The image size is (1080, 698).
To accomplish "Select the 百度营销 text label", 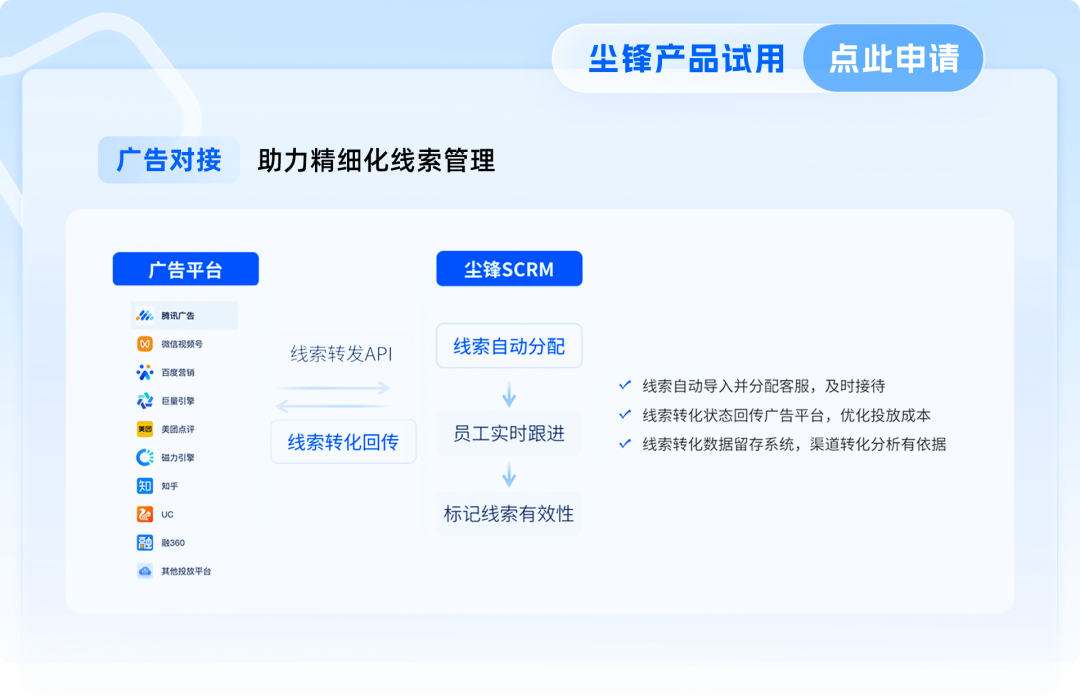I will [178, 372].
